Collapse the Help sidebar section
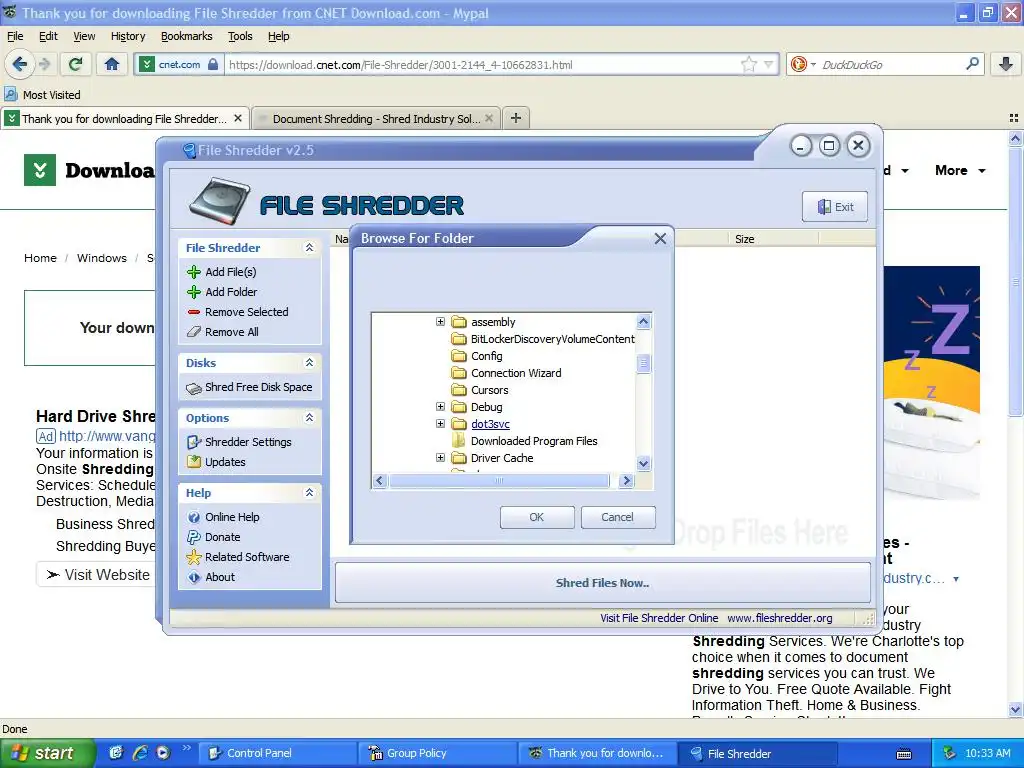The width and height of the screenshot is (1024, 768). click(310, 492)
